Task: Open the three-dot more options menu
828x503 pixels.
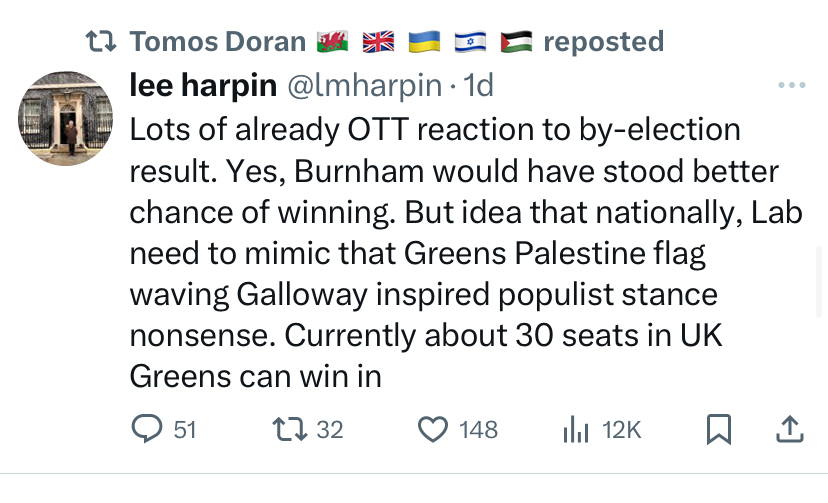Action: tap(791, 86)
